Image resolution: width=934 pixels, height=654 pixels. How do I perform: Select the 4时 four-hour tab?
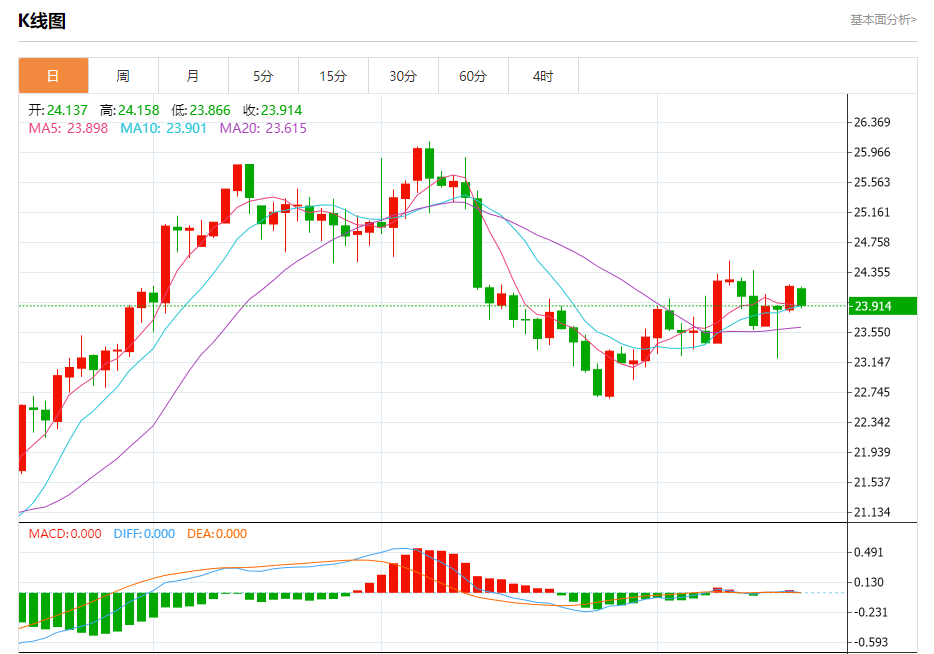pos(543,76)
